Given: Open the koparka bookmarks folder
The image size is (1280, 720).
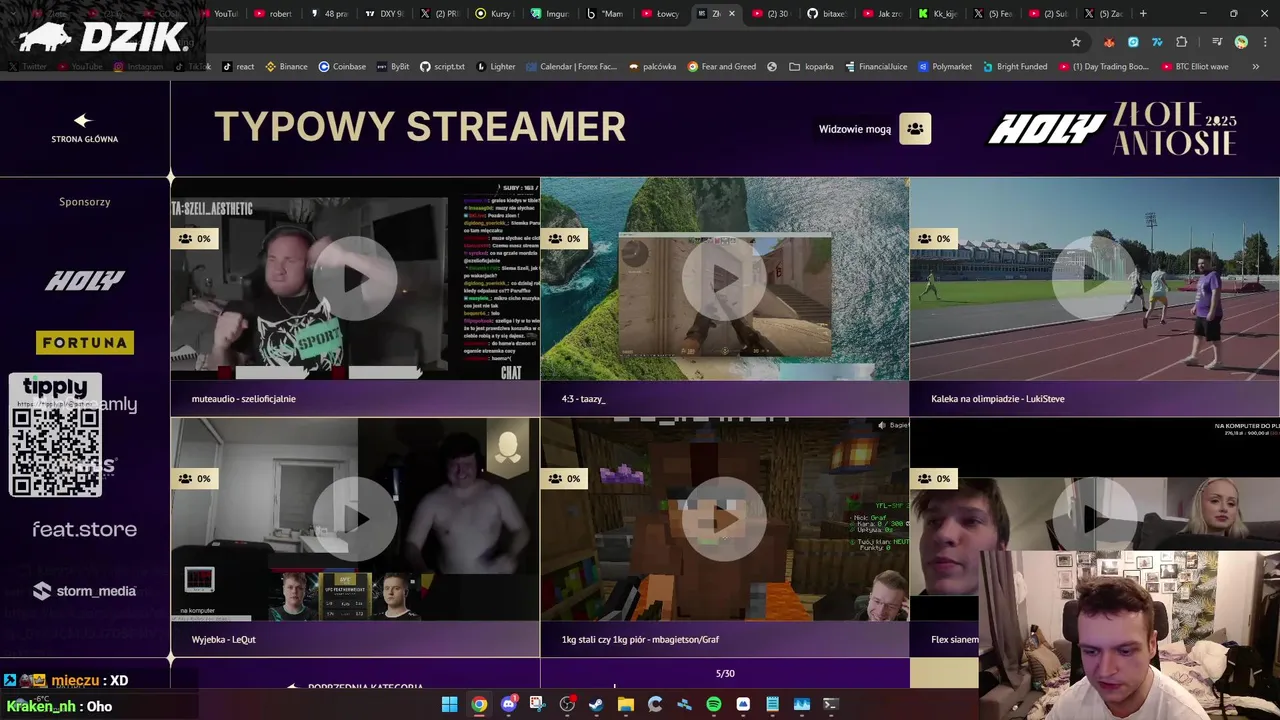Looking at the screenshot, I should pos(812,66).
